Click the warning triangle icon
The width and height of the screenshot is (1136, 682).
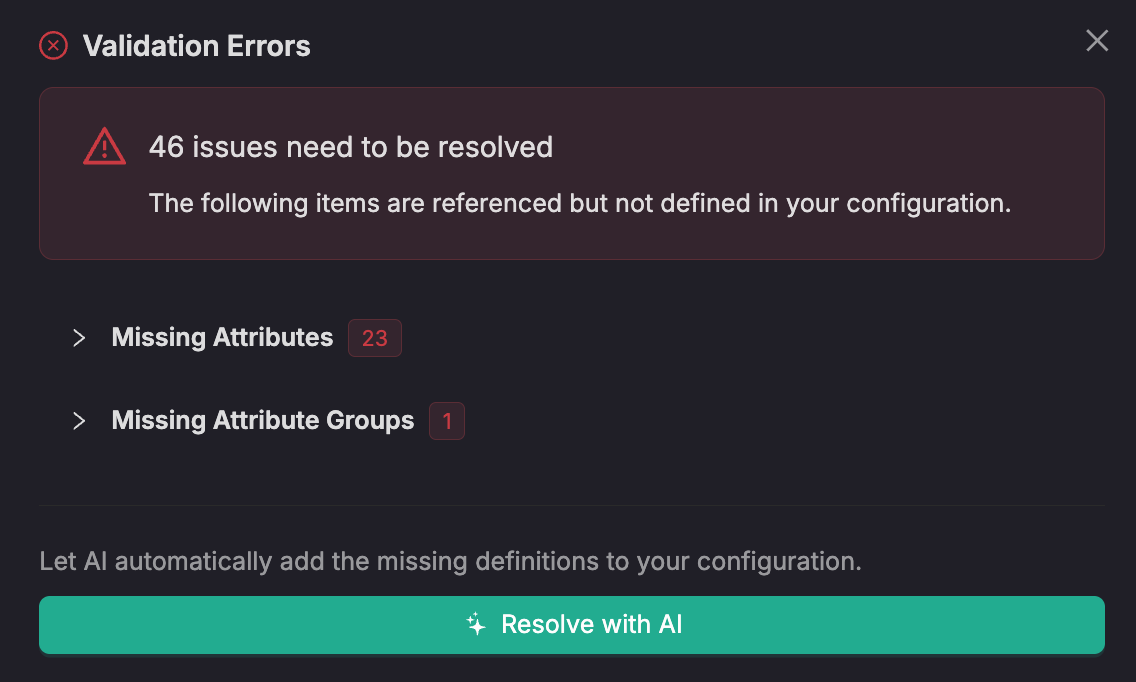[x=104, y=147]
